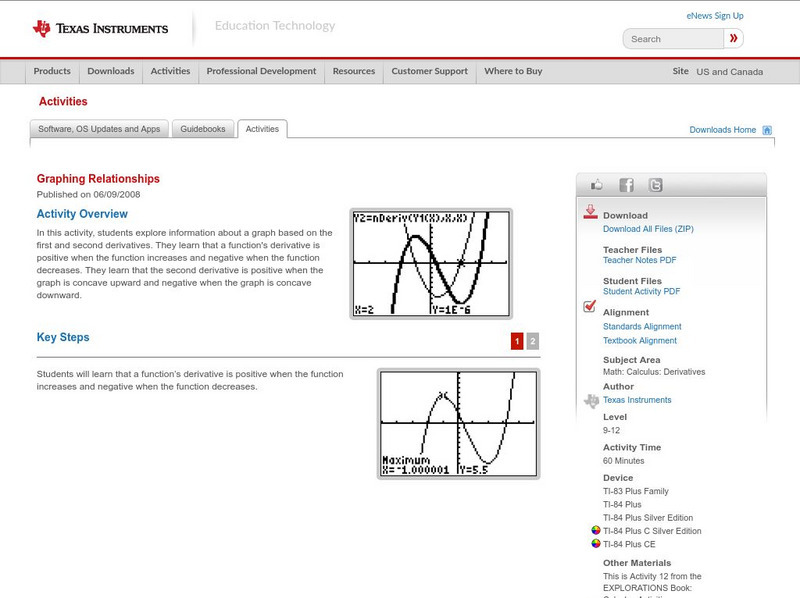Switch to Software, OS Updates and Apps tab

(x=99, y=129)
